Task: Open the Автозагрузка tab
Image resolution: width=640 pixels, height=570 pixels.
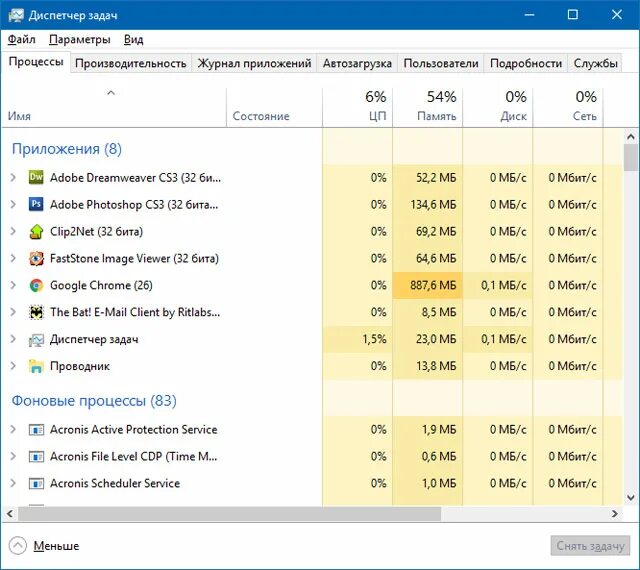Action: (x=357, y=63)
